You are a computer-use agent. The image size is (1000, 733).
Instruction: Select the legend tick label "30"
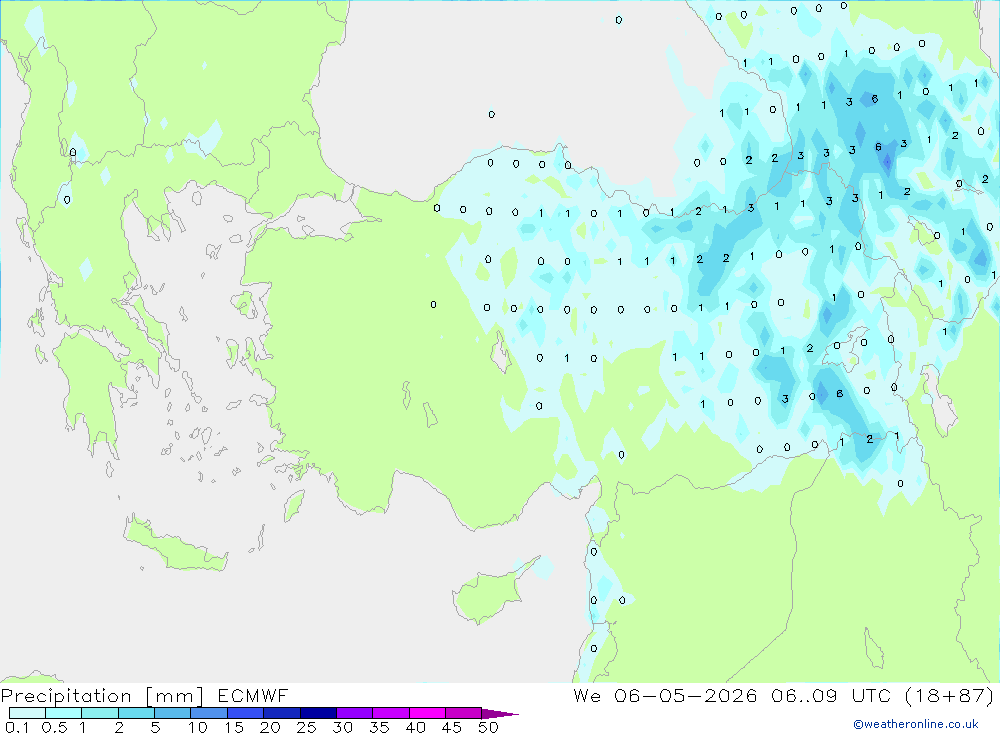[342, 727]
